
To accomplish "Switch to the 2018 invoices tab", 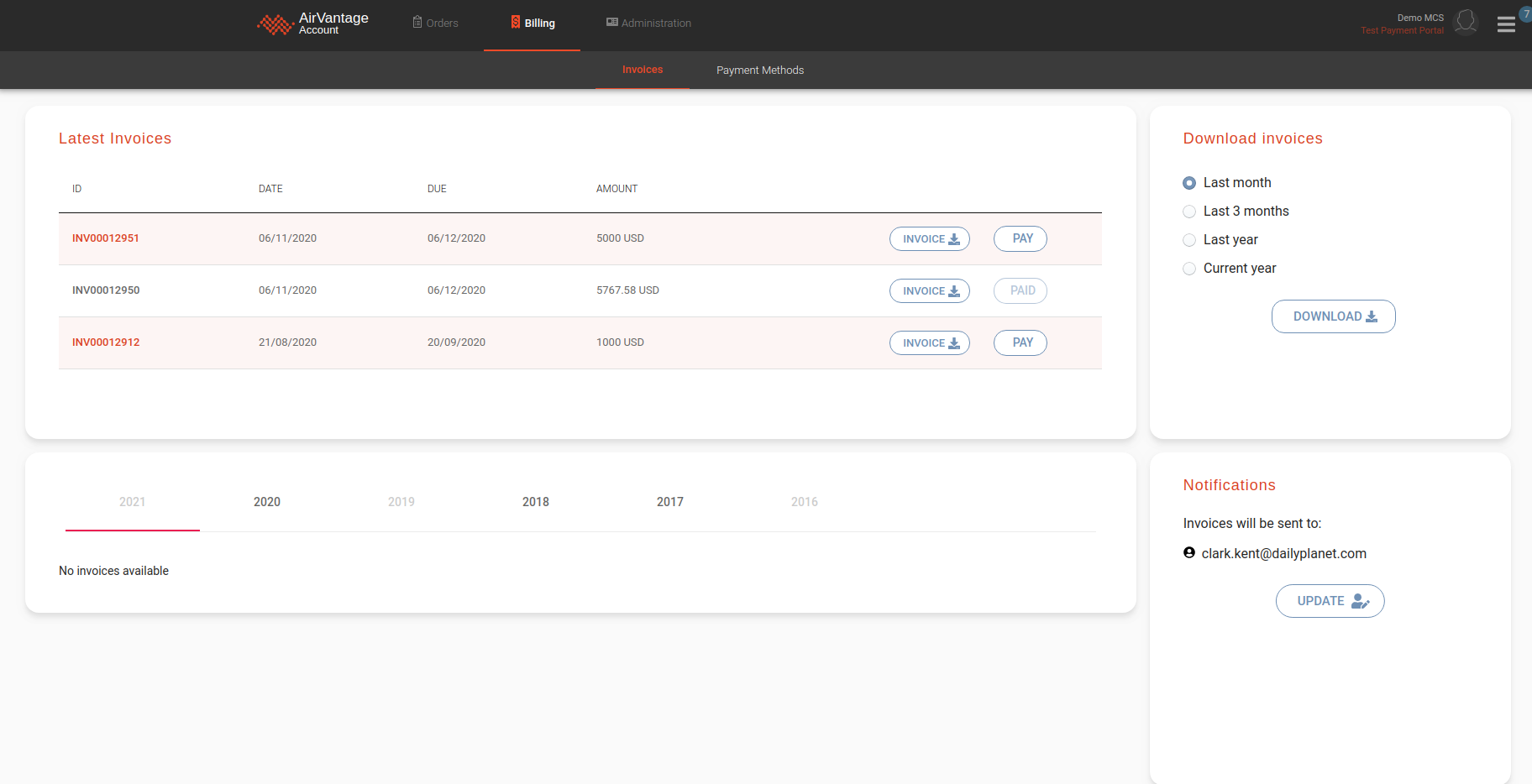I will pos(536,502).
